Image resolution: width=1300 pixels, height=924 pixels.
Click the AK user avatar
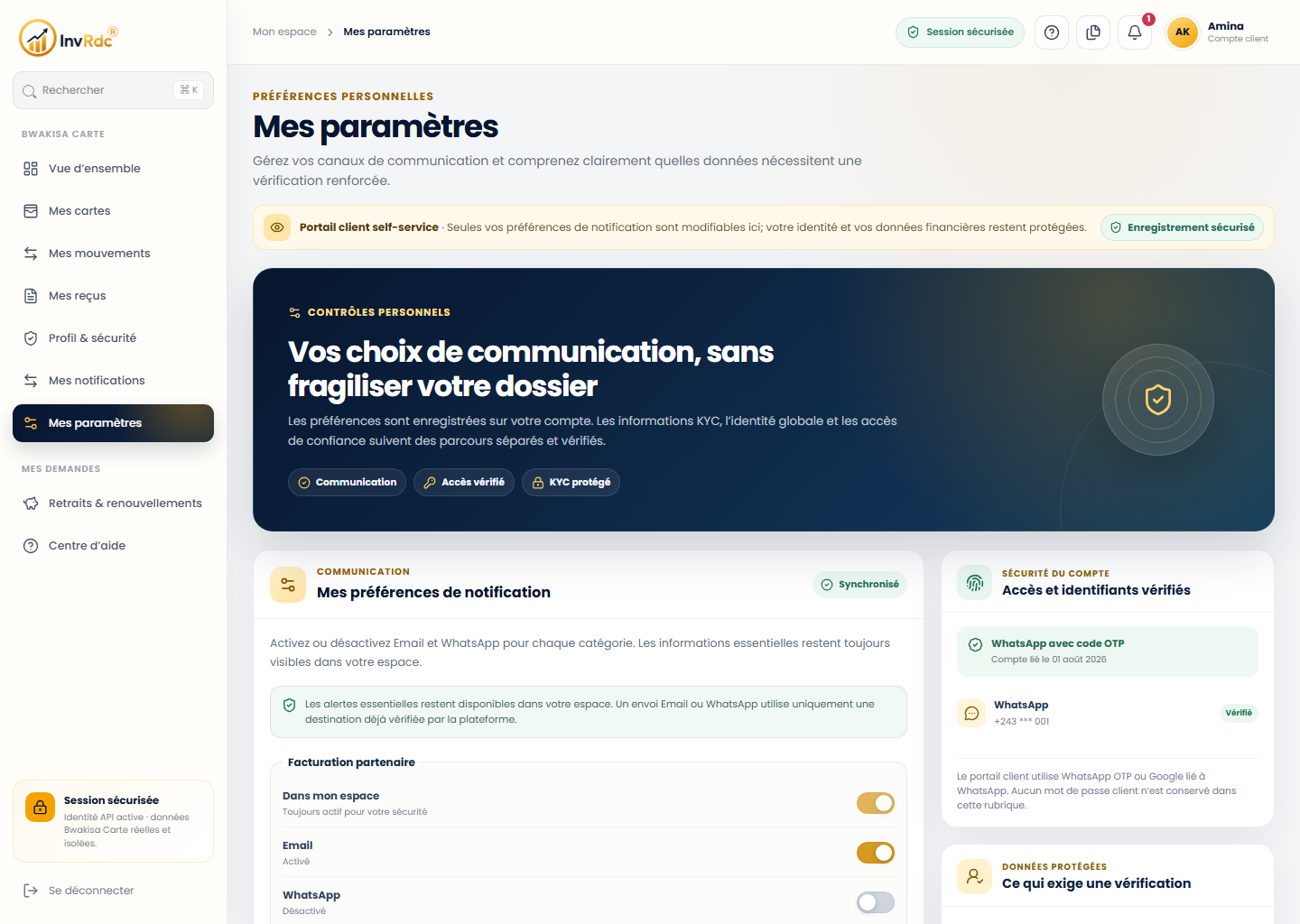(1183, 32)
